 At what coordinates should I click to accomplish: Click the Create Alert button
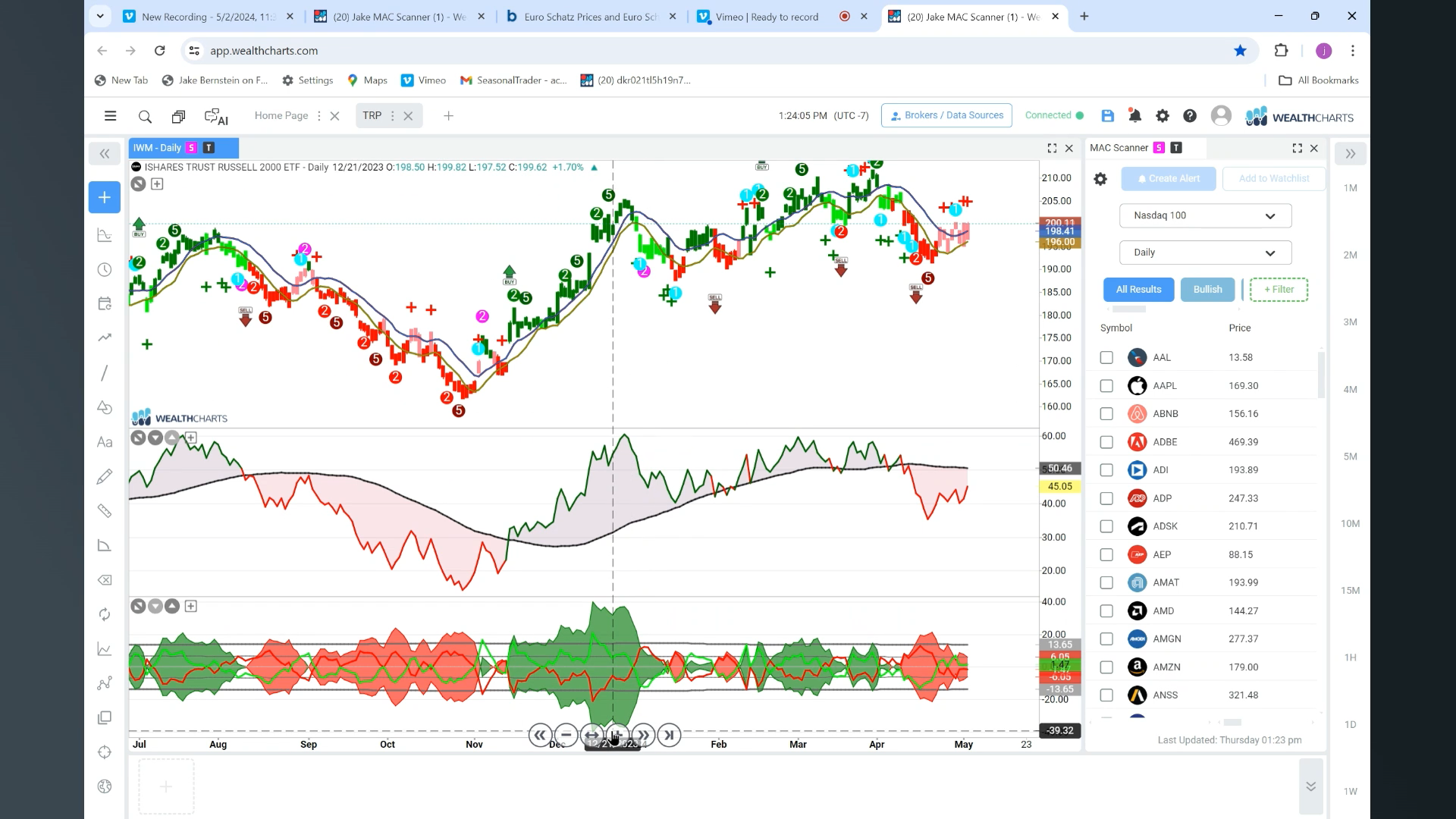click(x=1169, y=179)
